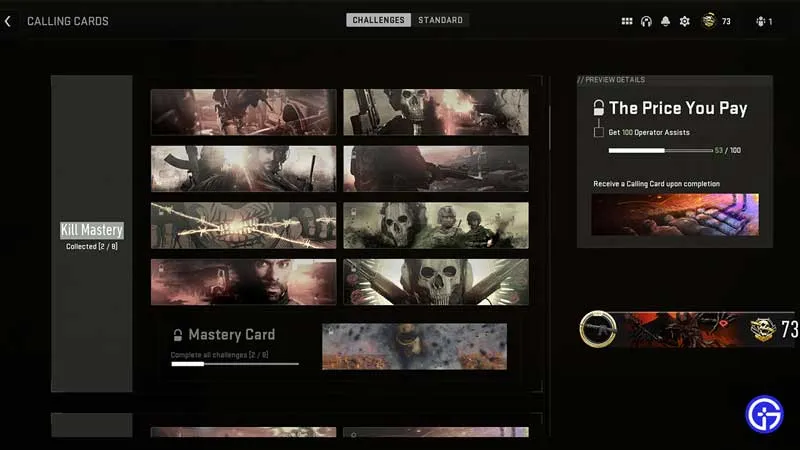The width and height of the screenshot is (800, 450).
Task: Select the skull with three soldiers calling card
Action: 436,226
